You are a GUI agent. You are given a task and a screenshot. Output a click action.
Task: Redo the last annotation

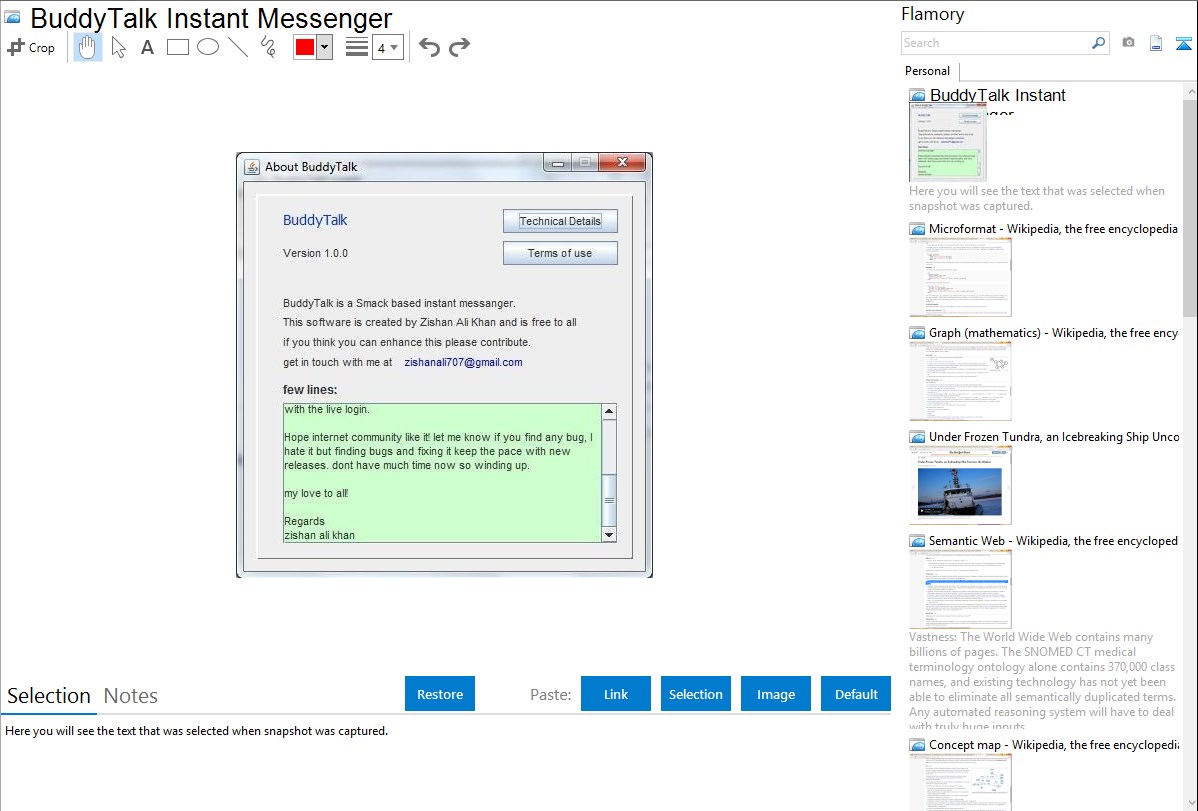pyautogui.click(x=459, y=47)
